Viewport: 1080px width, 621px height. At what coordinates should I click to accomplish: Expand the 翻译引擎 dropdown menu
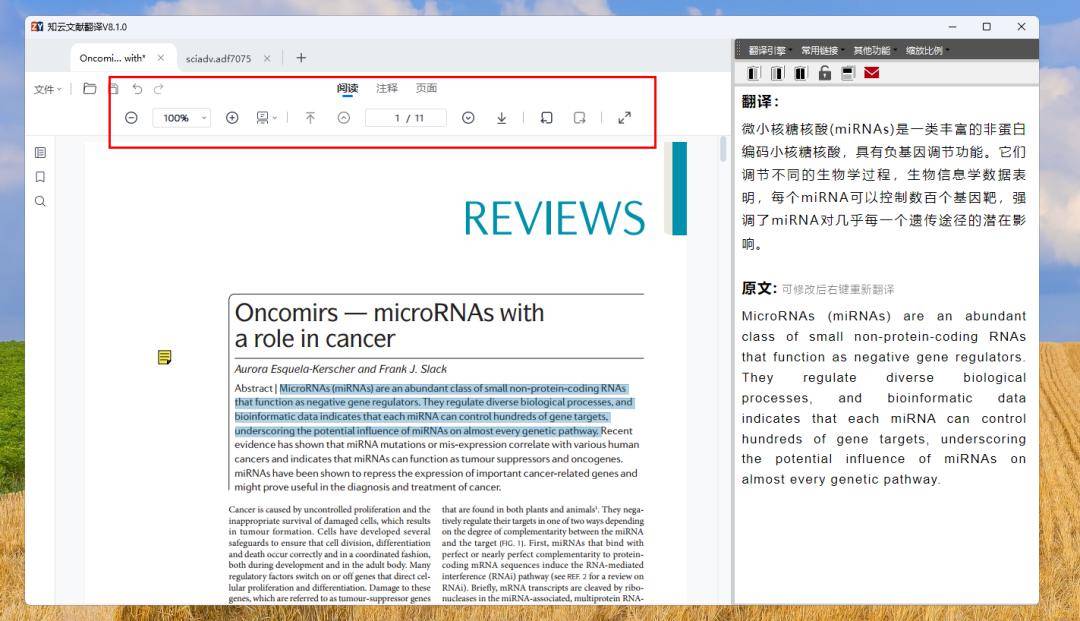tap(770, 50)
